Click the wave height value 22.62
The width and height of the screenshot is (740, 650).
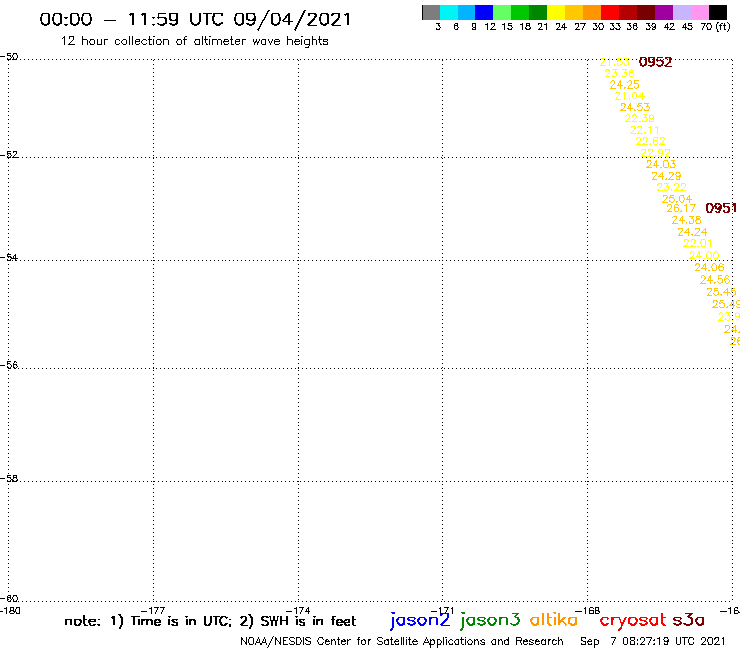tap(650, 141)
